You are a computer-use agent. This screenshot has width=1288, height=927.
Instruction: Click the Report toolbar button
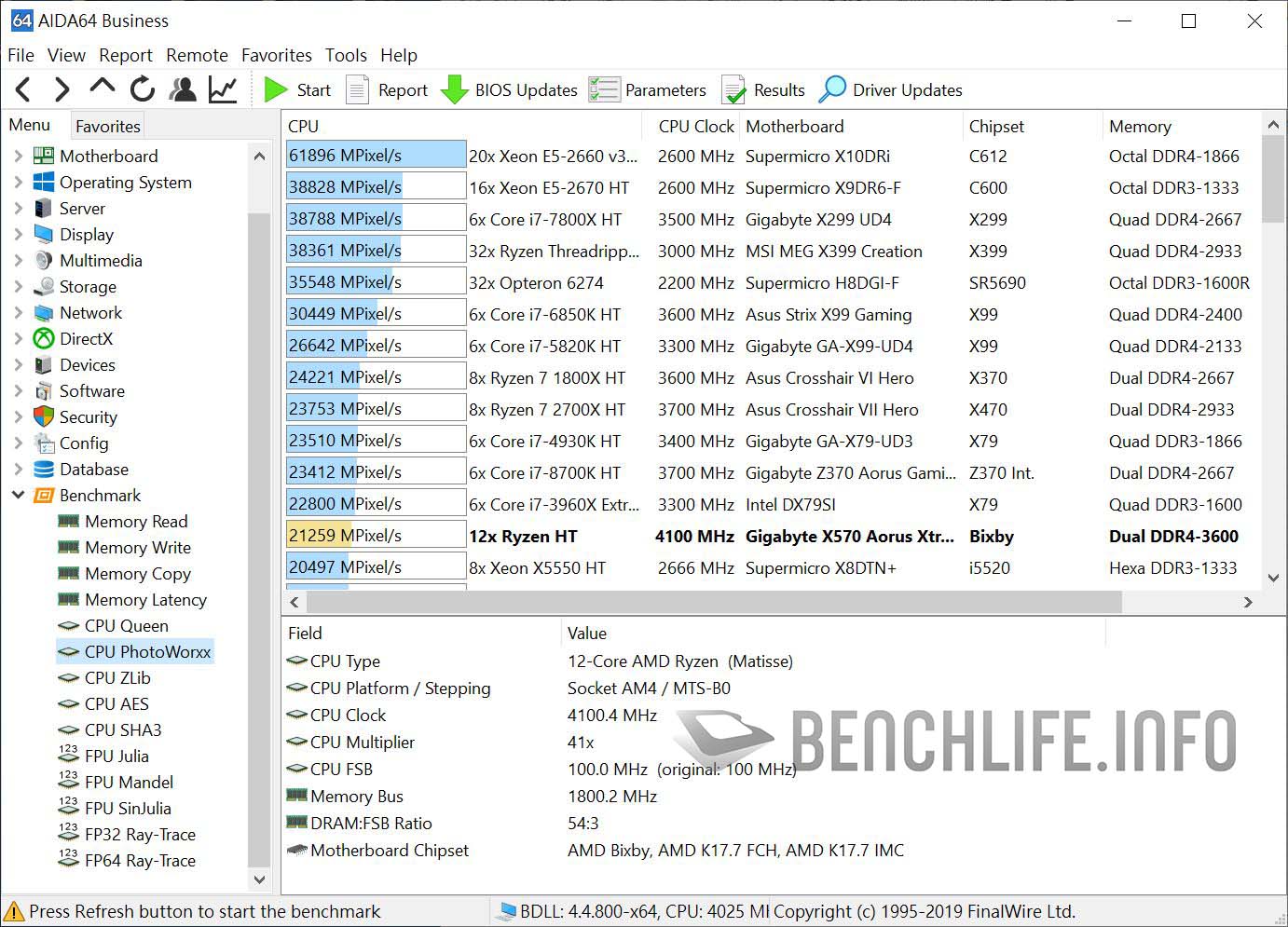(x=388, y=89)
